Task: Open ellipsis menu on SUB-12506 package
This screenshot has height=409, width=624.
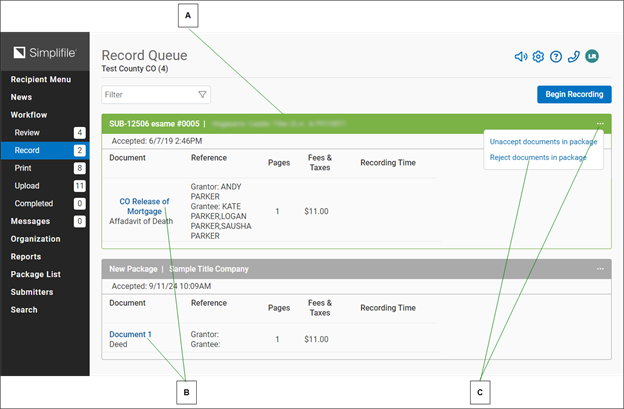Action: (600, 124)
